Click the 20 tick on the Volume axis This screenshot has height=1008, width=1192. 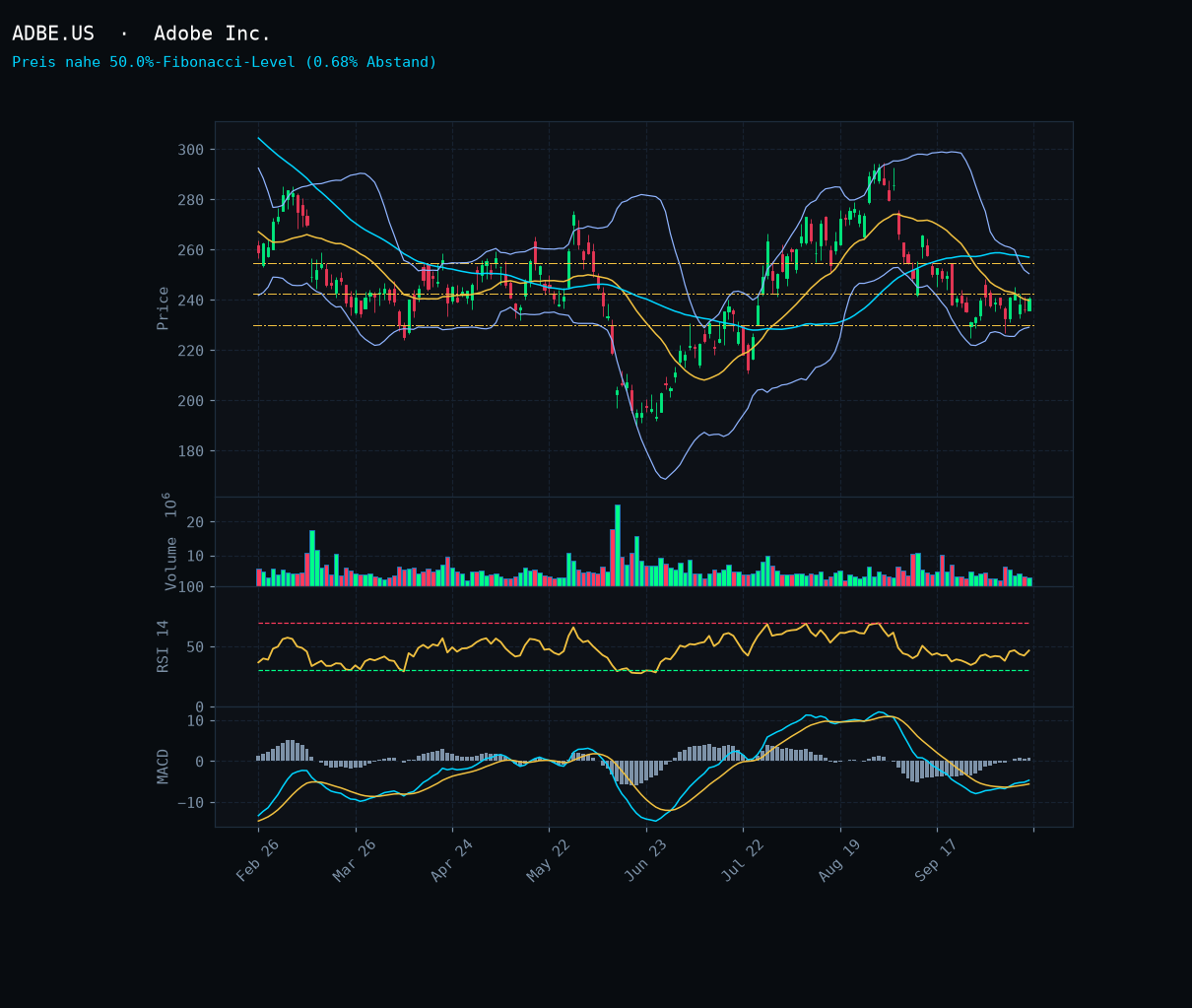click(195, 522)
